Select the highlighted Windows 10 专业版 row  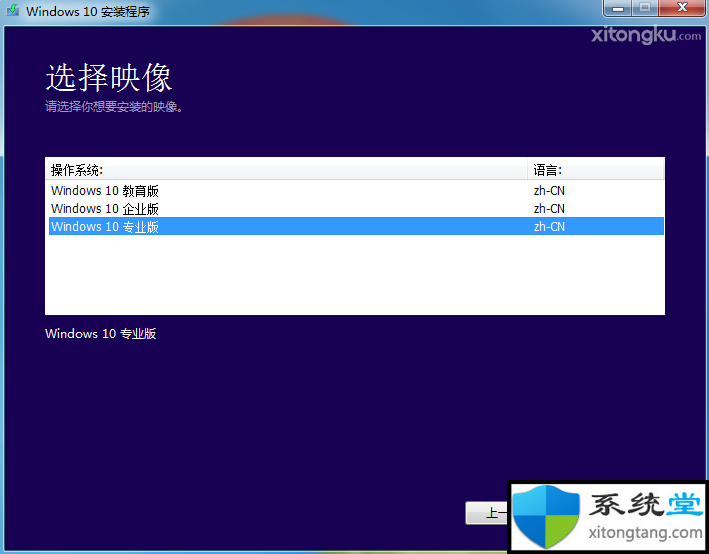pos(356,226)
